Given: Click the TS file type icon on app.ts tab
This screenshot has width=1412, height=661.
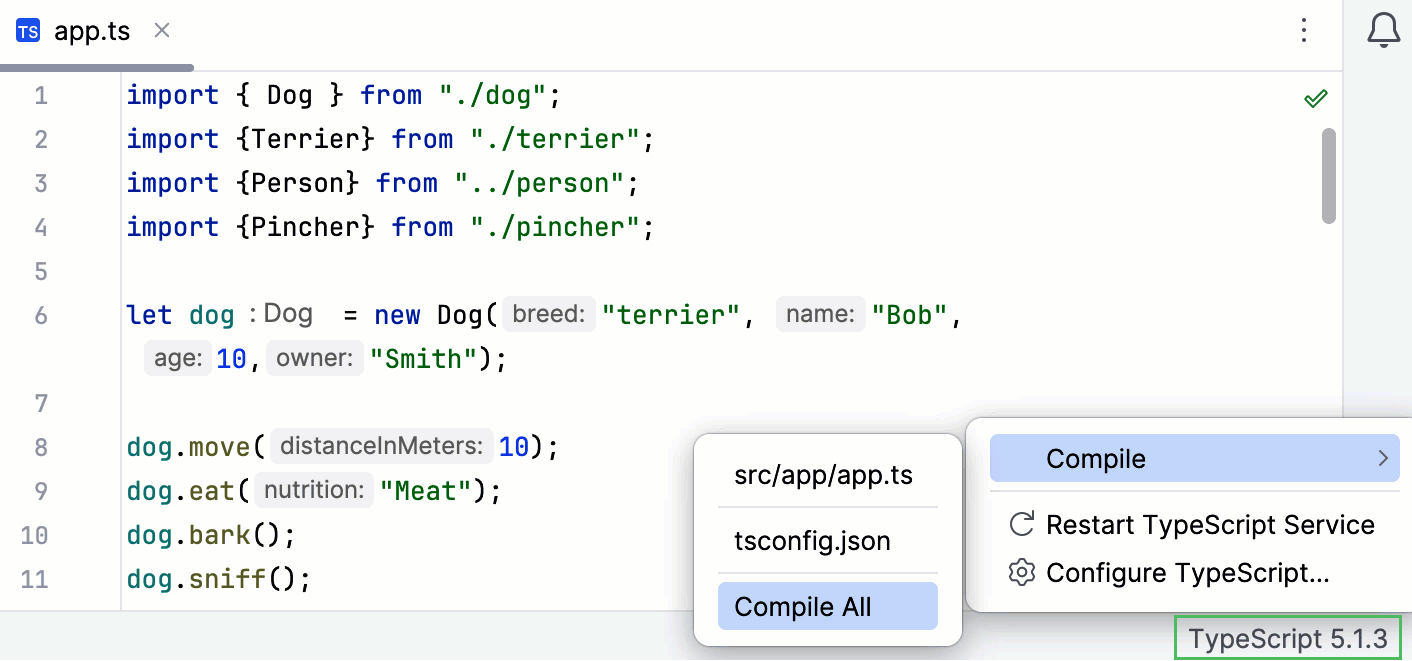Looking at the screenshot, I should [x=27, y=30].
